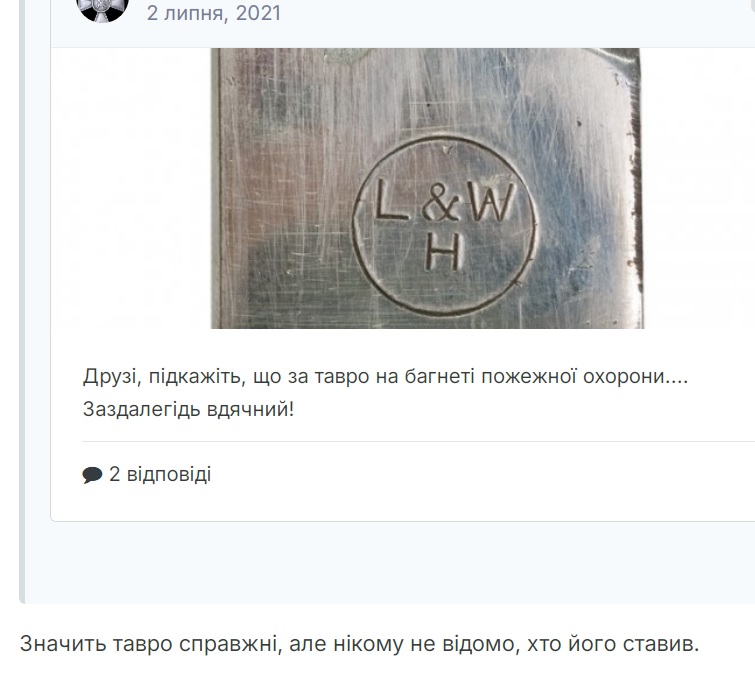Click the word пожежної in the post
The image size is (755, 678).
[529, 377]
